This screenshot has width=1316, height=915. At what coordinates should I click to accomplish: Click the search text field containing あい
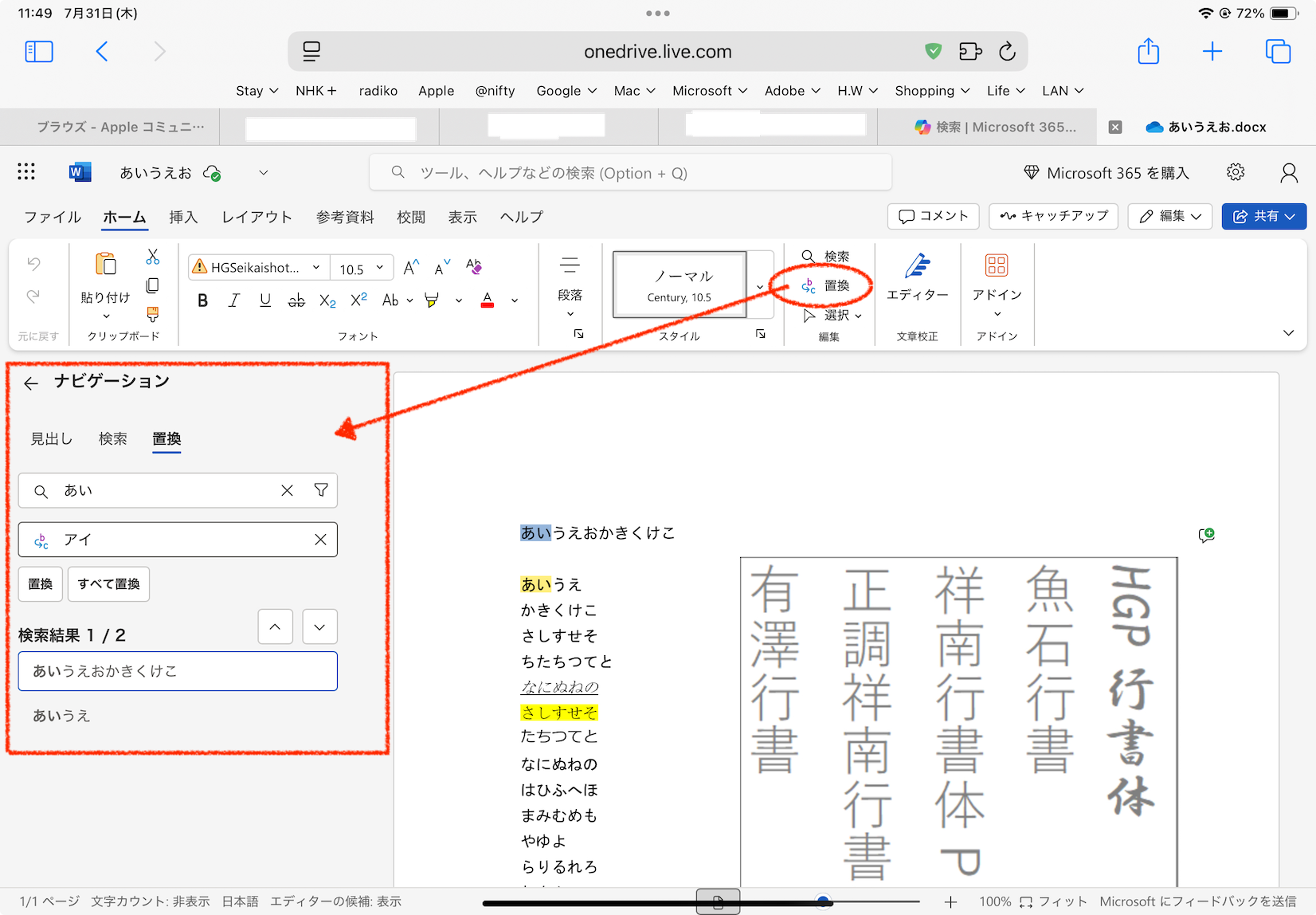(167, 490)
